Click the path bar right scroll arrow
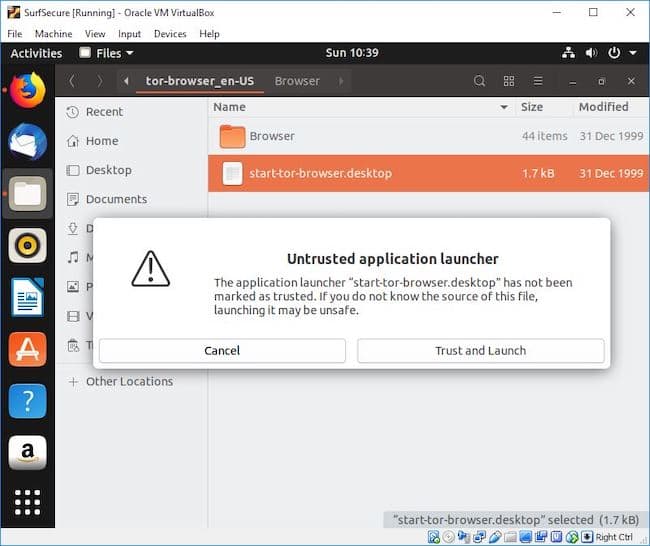Screen dimensions: 650x546 click(x=341, y=81)
